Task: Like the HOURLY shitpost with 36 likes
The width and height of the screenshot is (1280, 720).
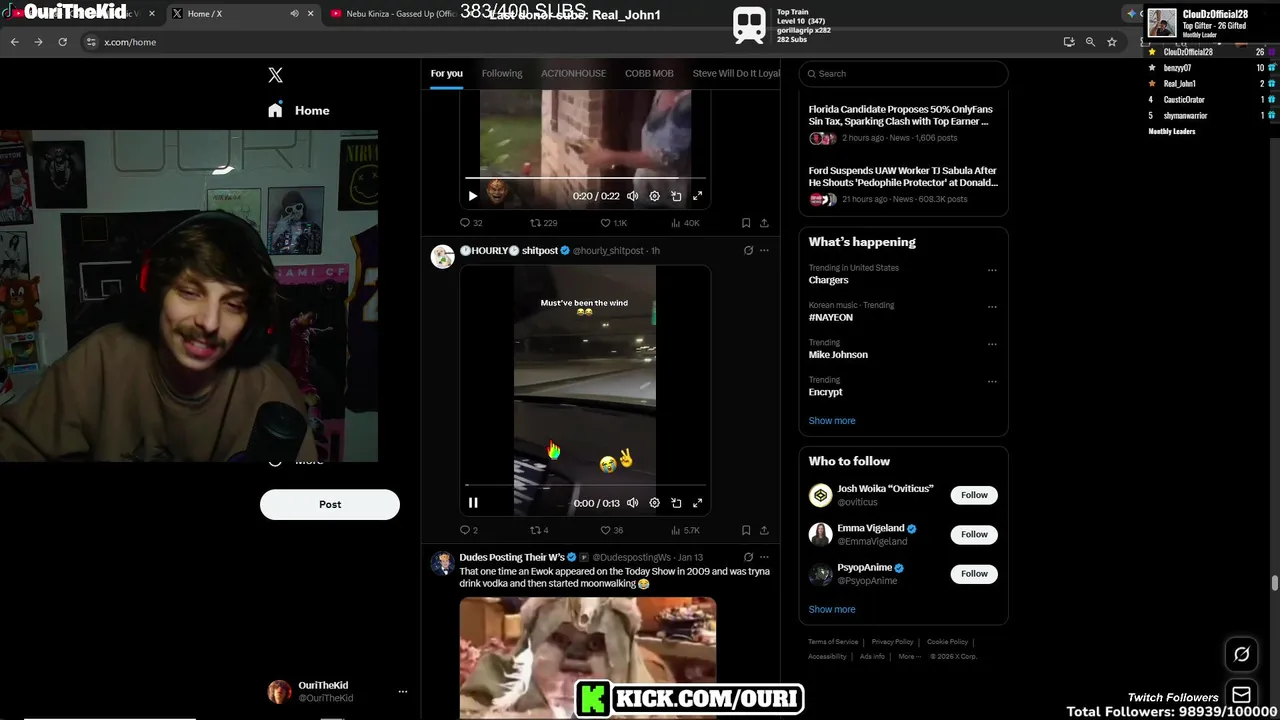Action: tap(611, 530)
